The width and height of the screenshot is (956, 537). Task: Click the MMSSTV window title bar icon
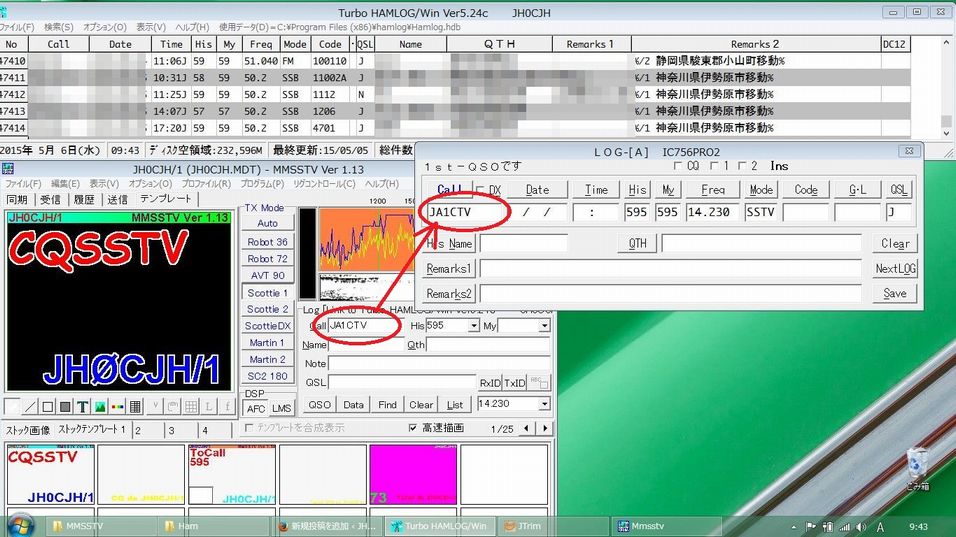[7, 169]
